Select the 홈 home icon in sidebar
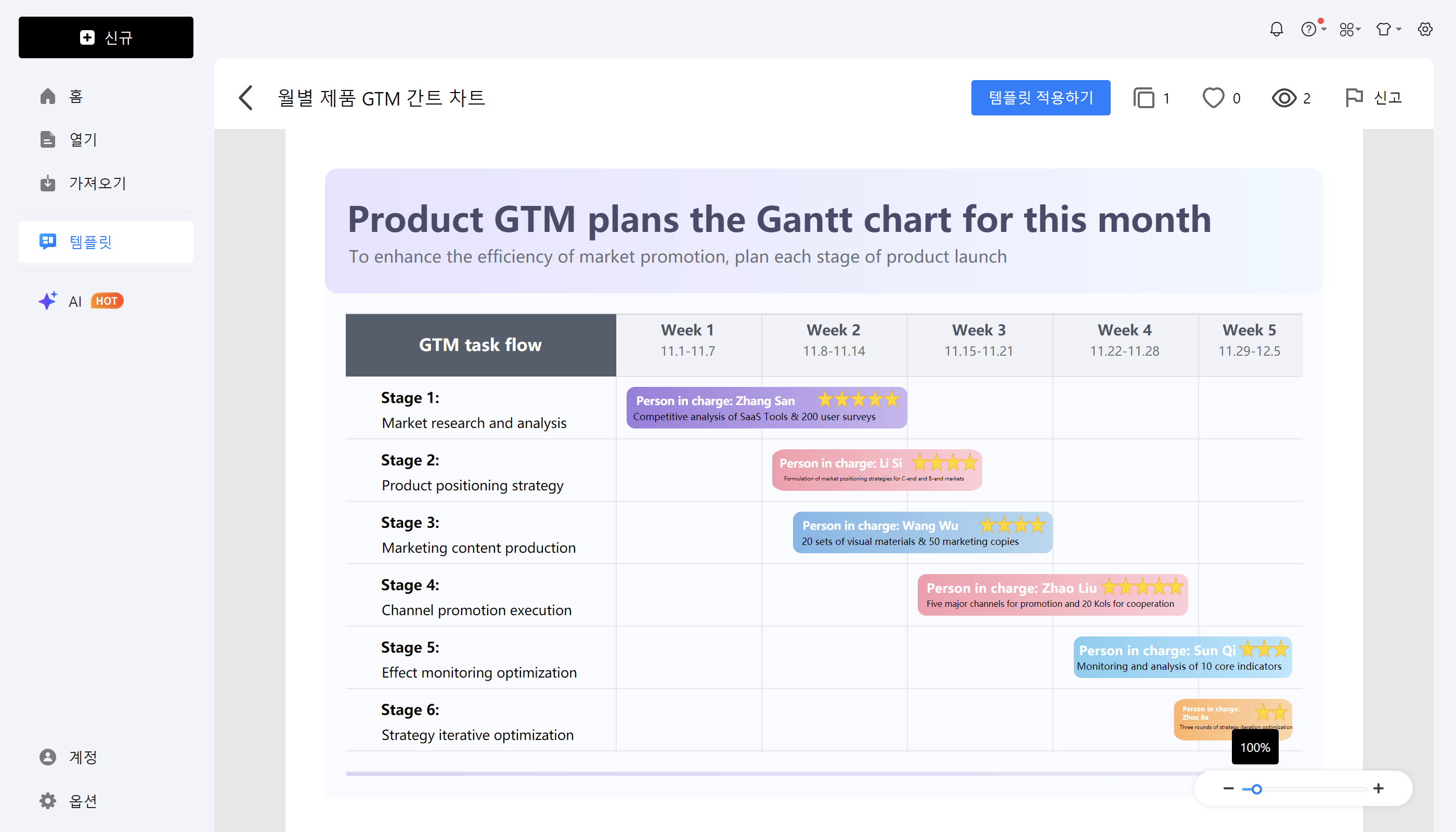The image size is (1456, 832). coord(48,96)
